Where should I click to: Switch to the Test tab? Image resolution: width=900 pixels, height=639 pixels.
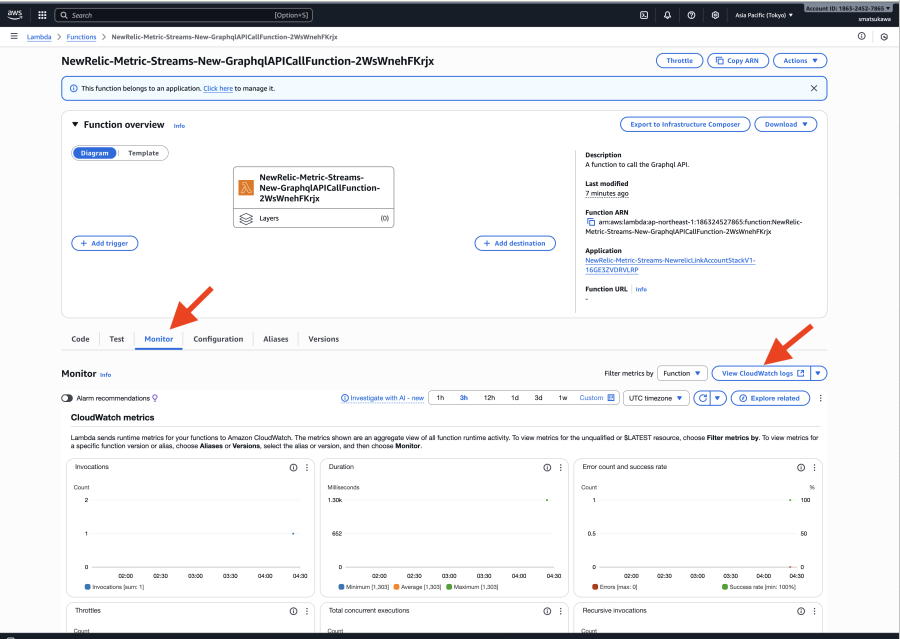tap(117, 339)
